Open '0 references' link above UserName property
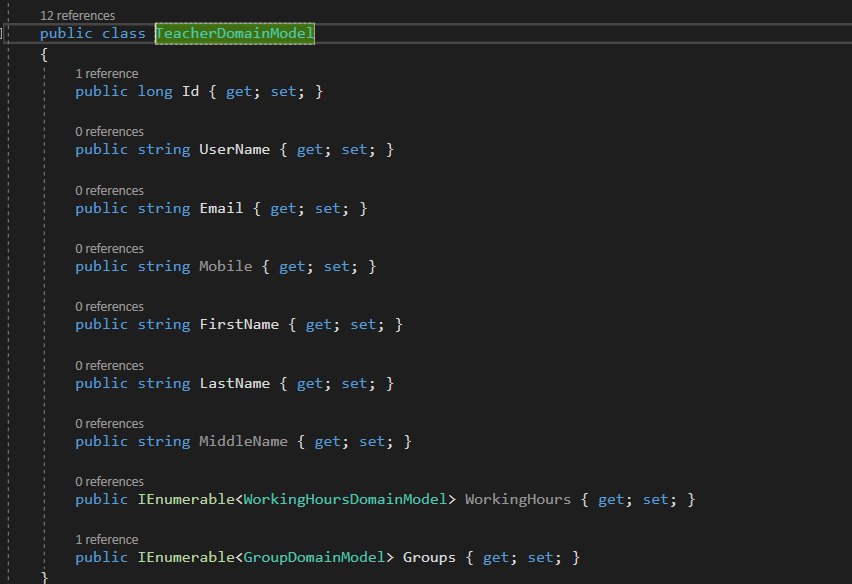 (x=109, y=131)
